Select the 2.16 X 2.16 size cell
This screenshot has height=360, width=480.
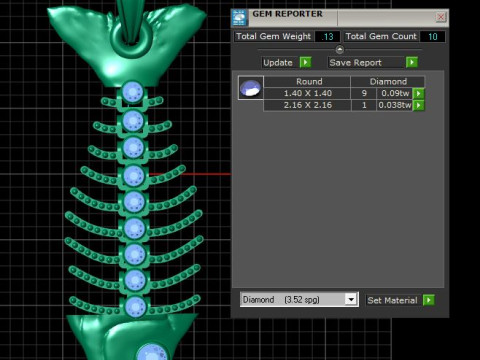click(307, 105)
